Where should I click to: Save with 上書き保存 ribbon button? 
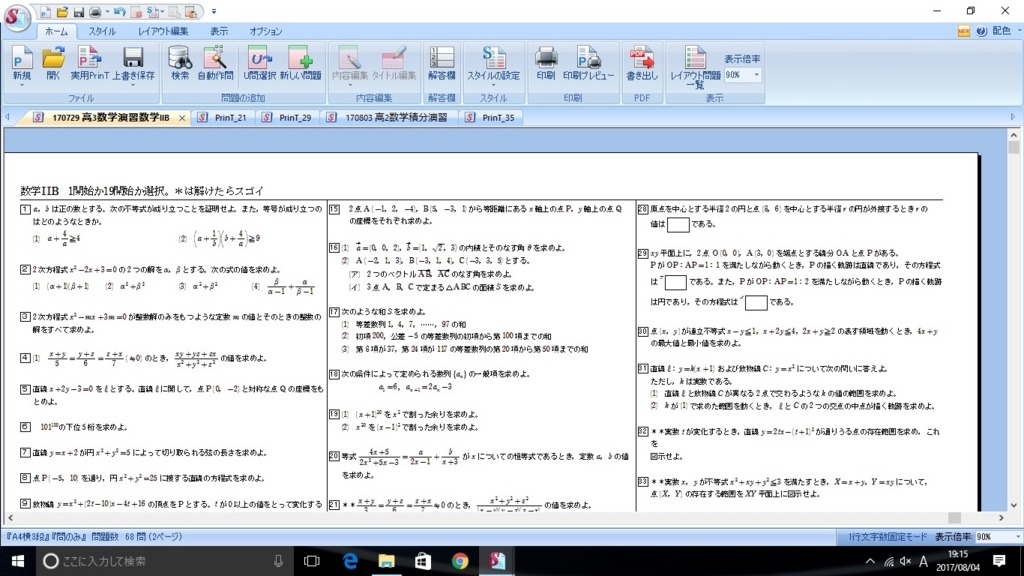[133, 63]
